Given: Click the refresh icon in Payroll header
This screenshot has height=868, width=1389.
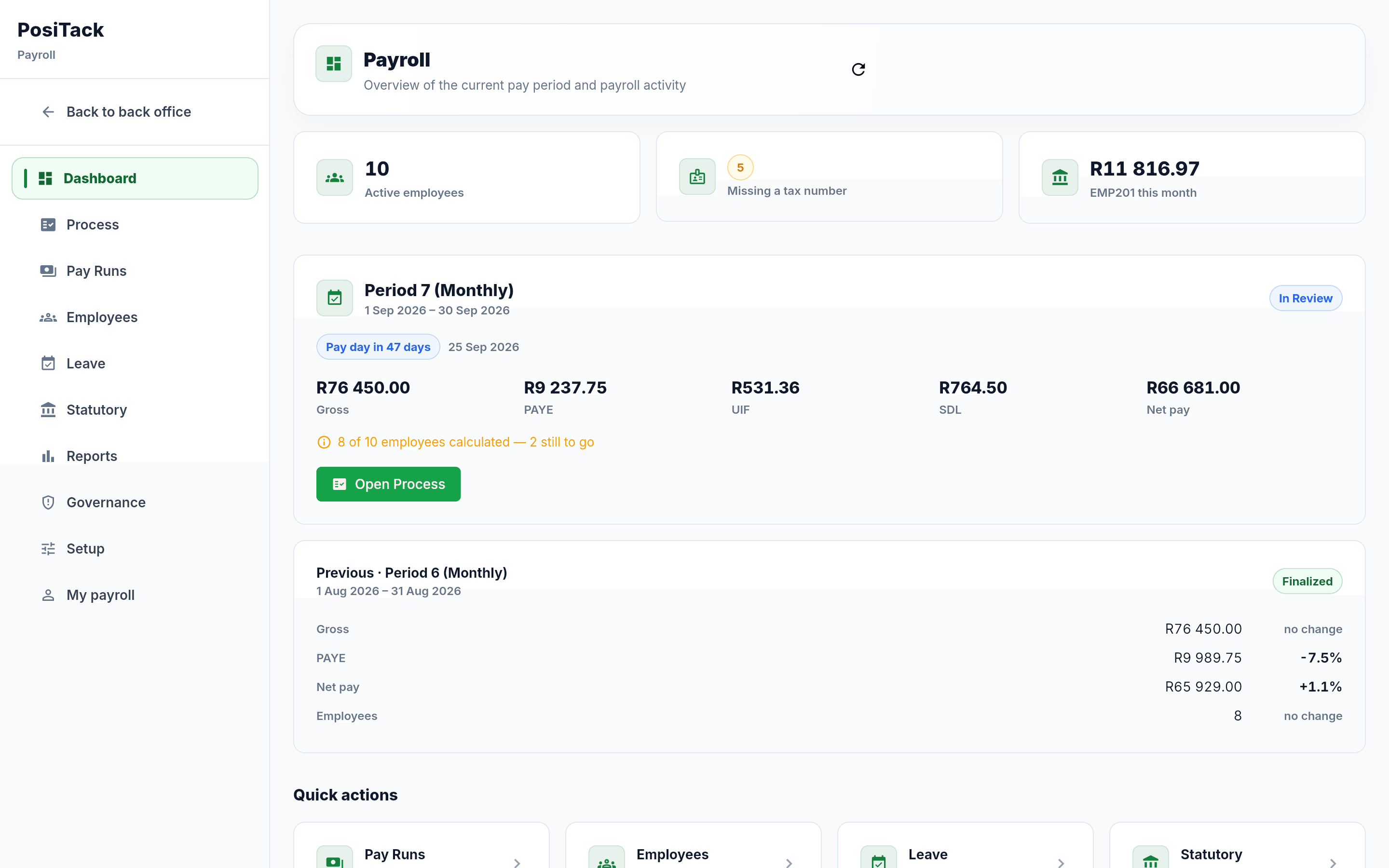Looking at the screenshot, I should point(858,69).
